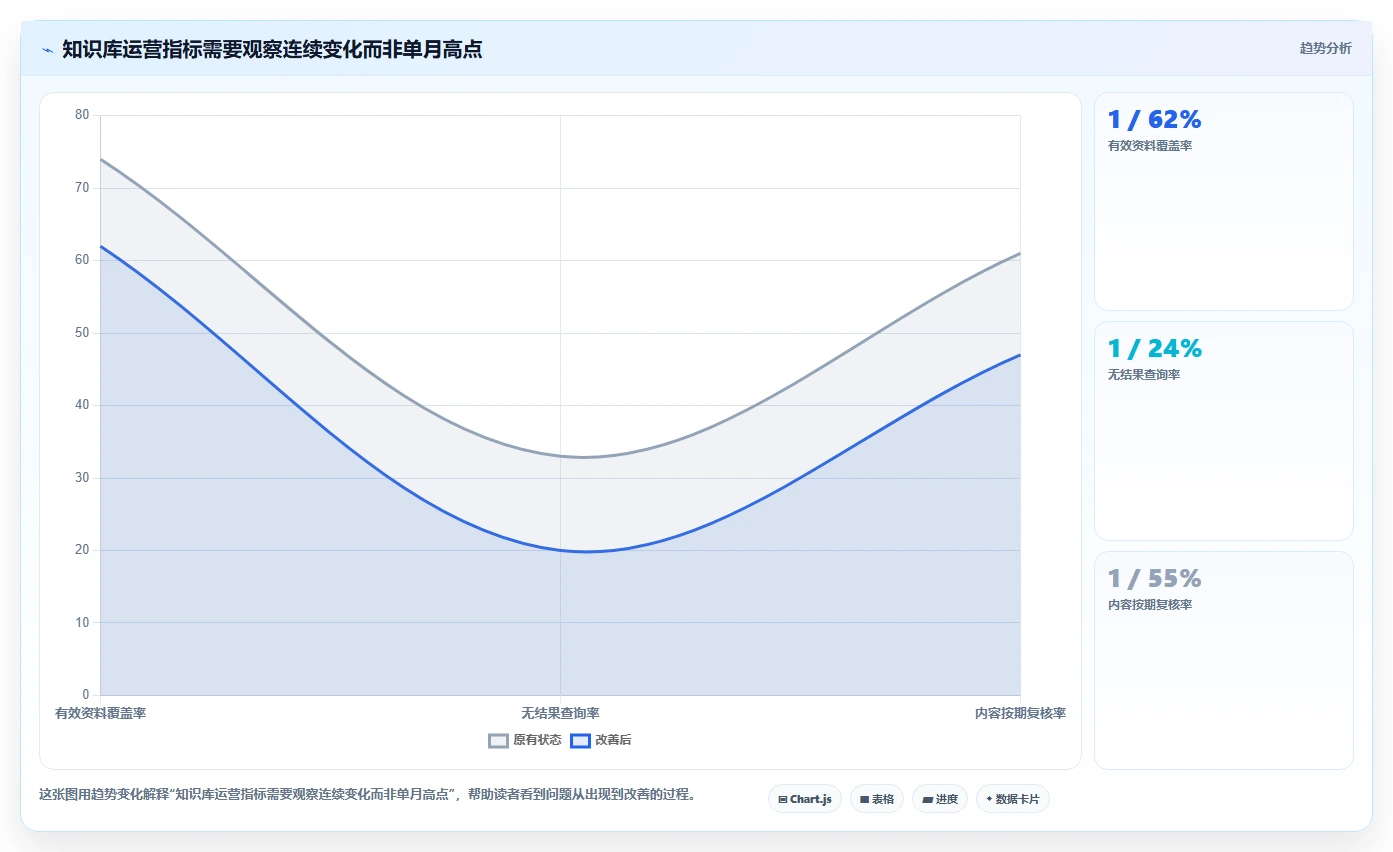Click the gray line's lowest point near 33
The image size is (1393, 852).
(x=584, y=457)
